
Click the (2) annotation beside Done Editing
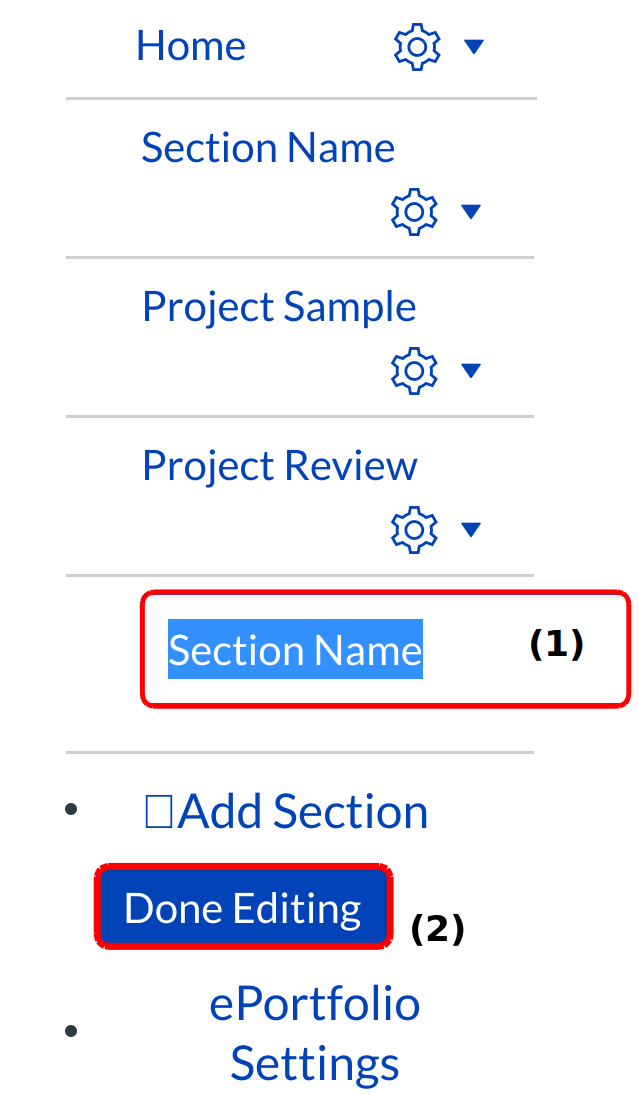tap(438, 930)
